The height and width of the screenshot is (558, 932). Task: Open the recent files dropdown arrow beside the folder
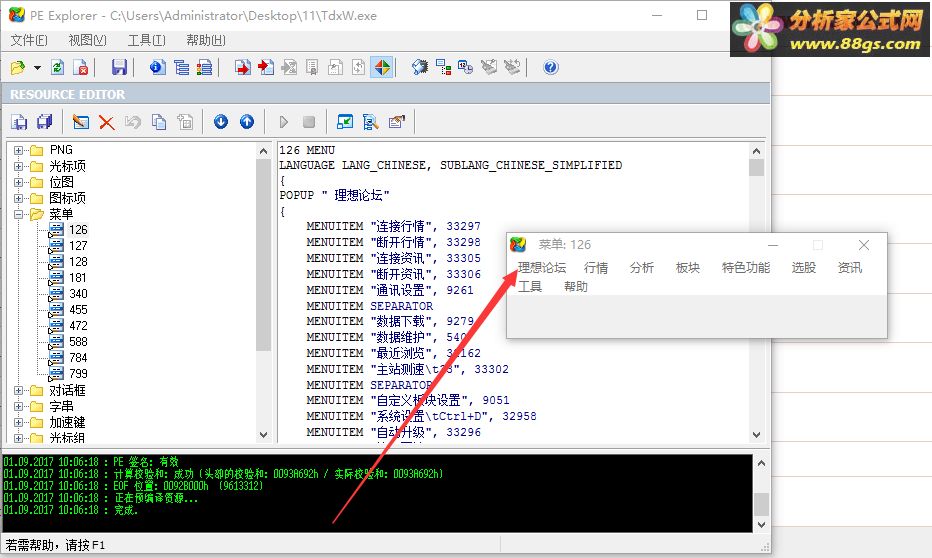[37, 68]
